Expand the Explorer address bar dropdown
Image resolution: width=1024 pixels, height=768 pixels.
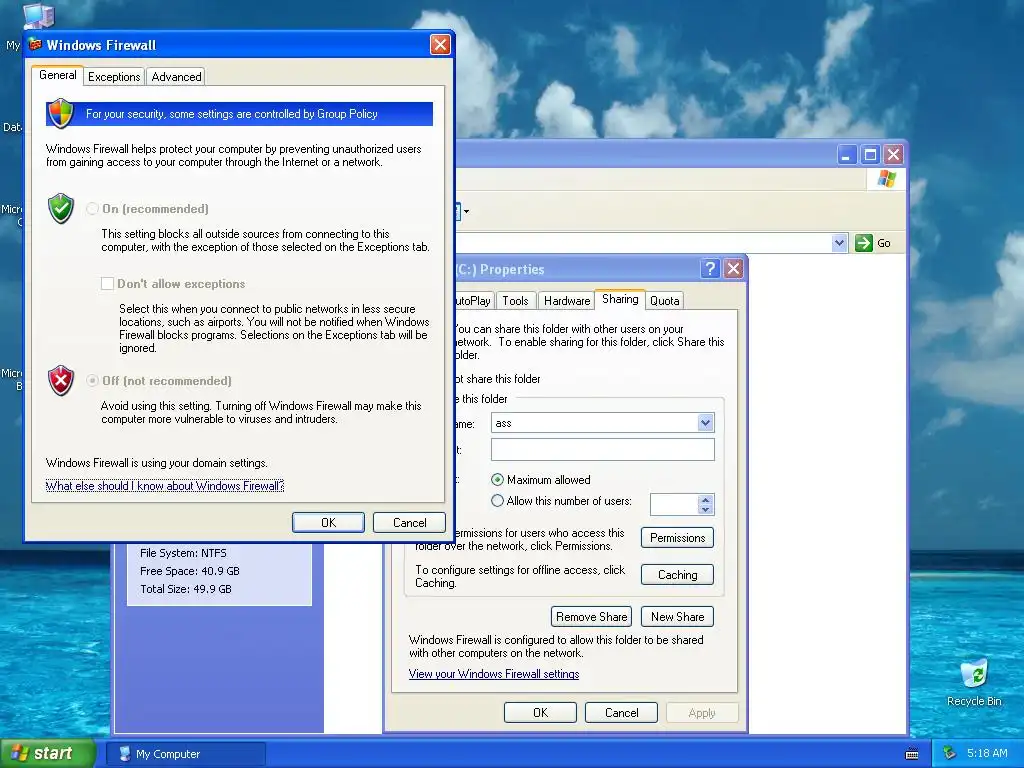point(839,243)
